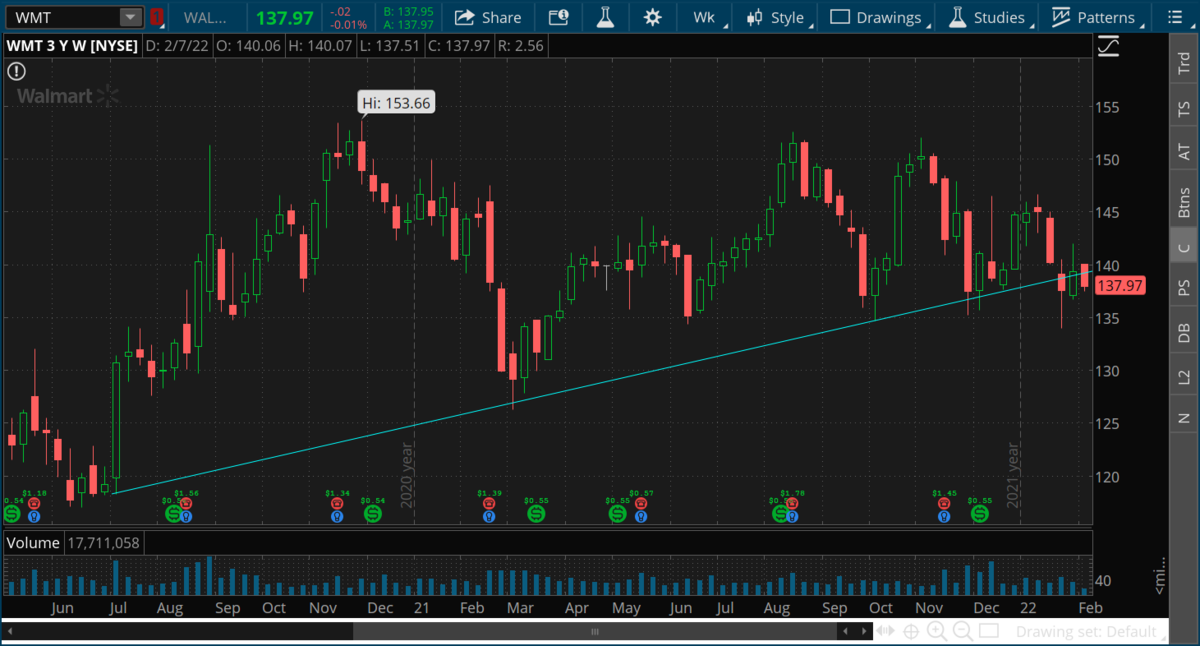1200x646 pixels.
Task: Click the scrollbar right arrow button
Action: point(863,632)
